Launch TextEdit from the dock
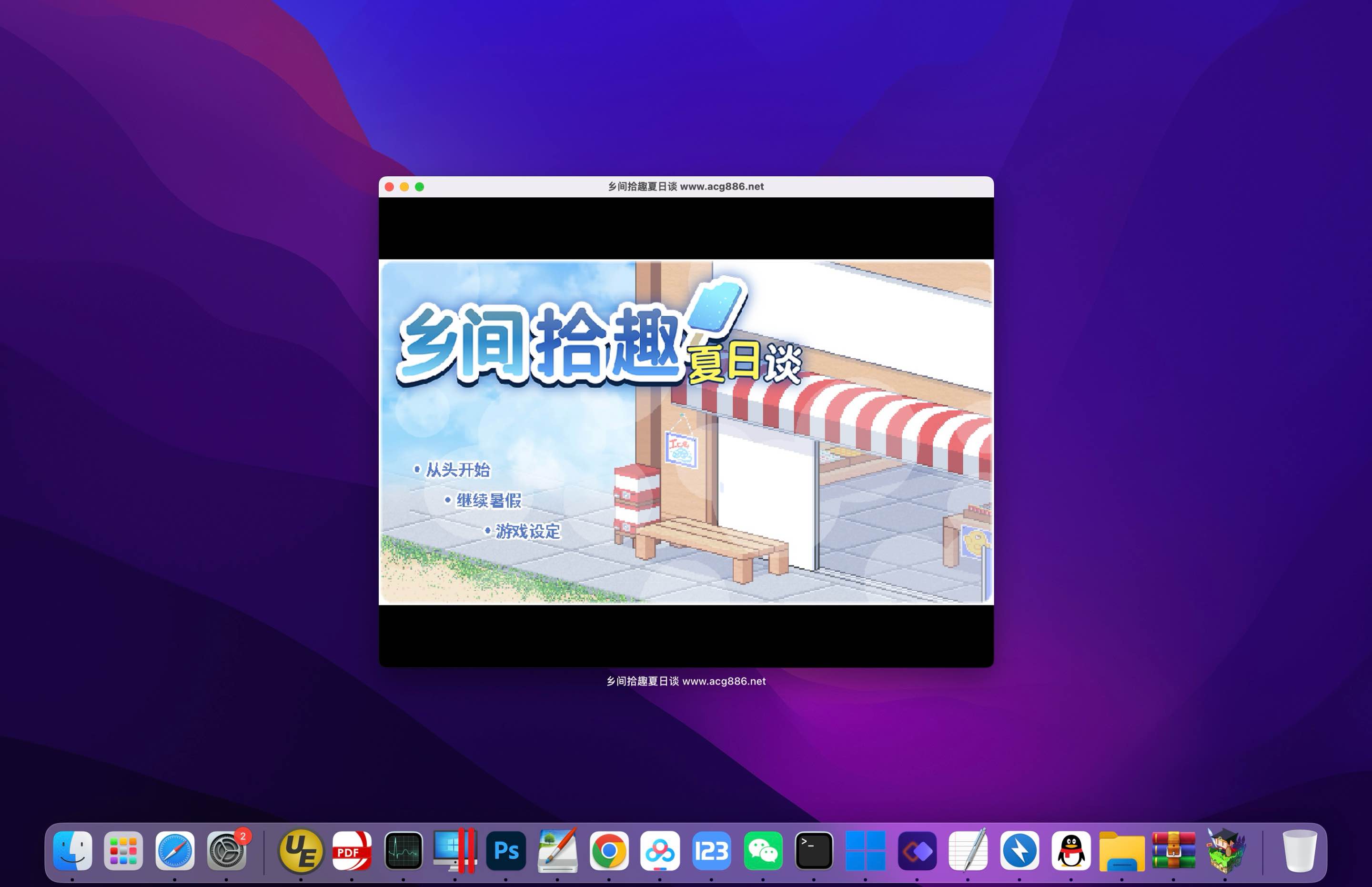 click(968, 850)
